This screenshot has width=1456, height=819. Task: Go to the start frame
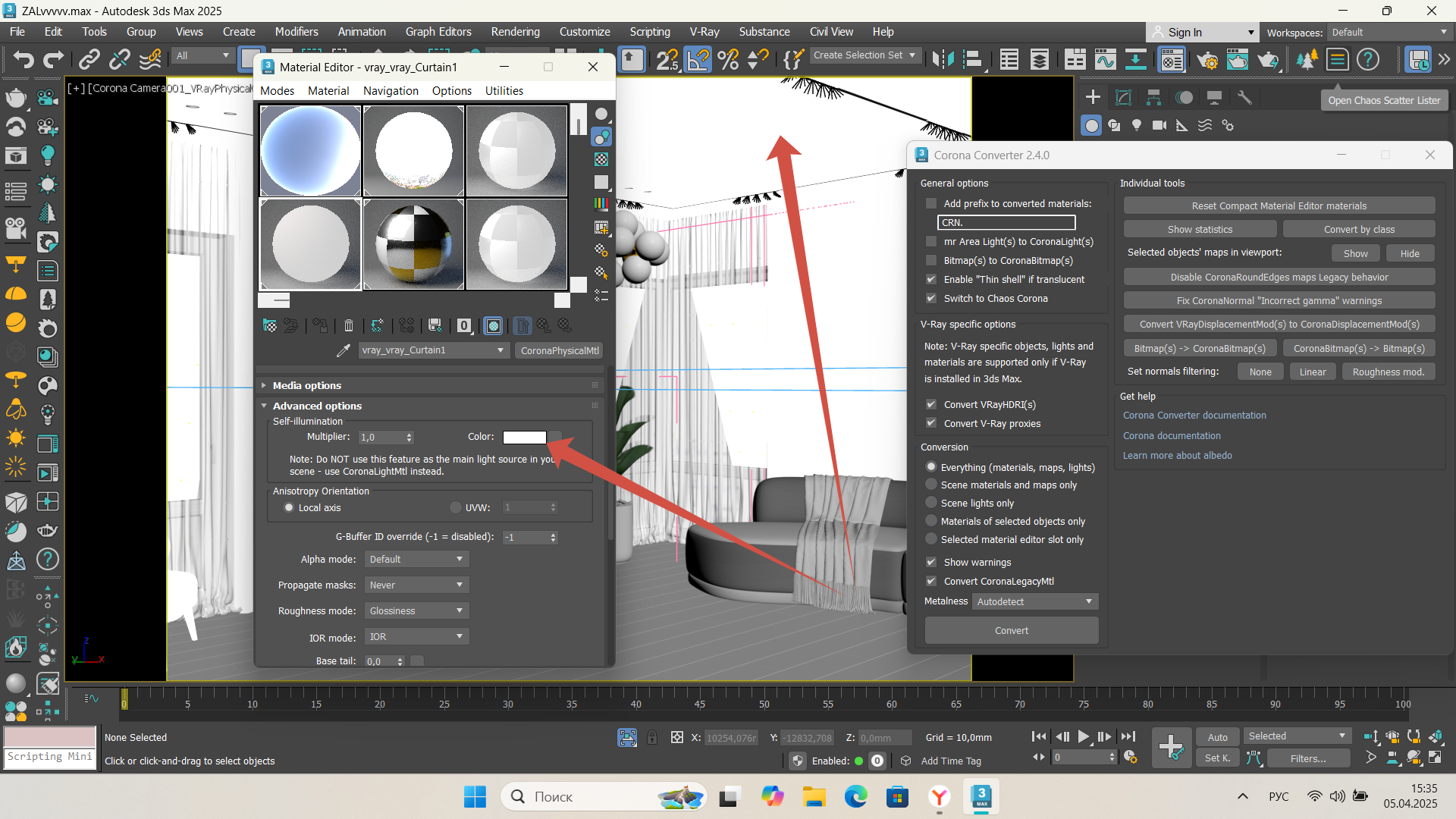click(x=1039, y=736)
